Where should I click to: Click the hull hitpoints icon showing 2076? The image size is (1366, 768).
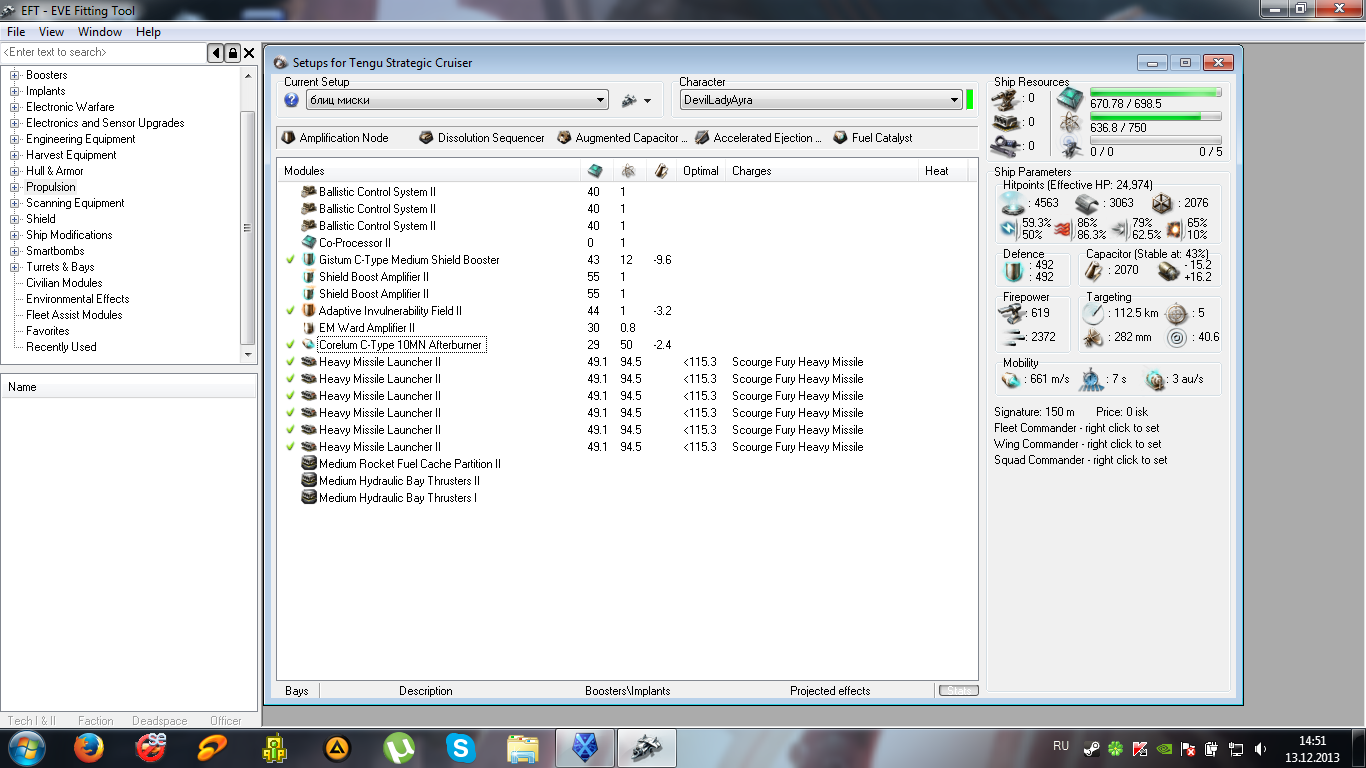pos(1162,203)
